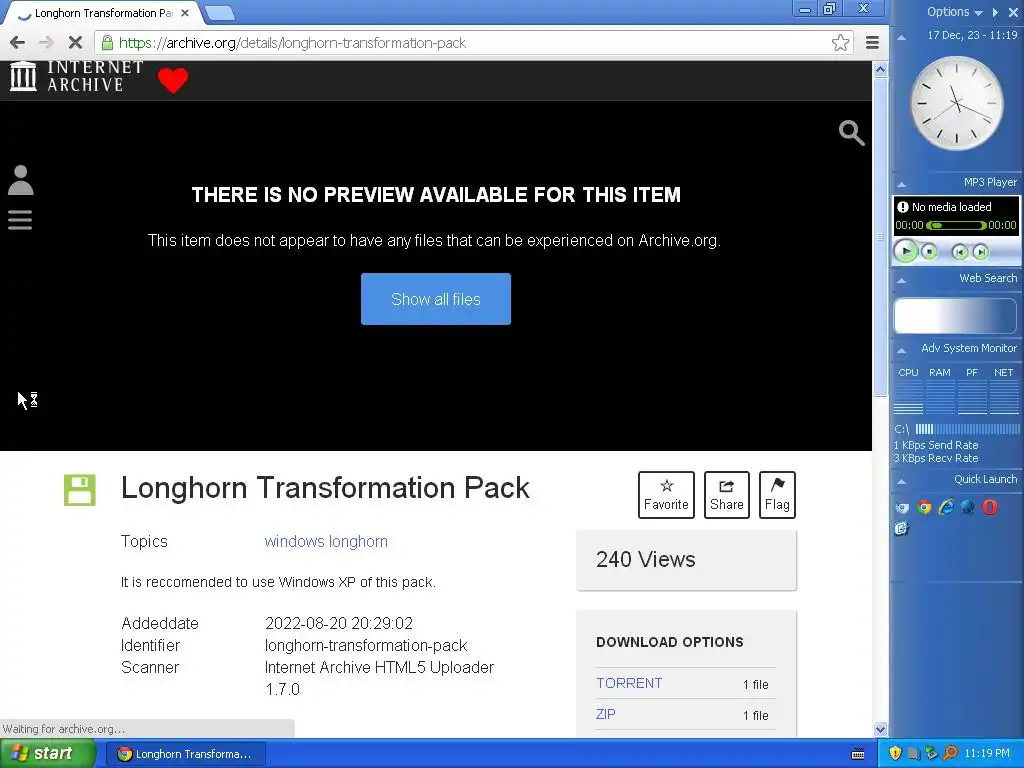The height and width of the screenshot is (768, 1024).
Task: Click the RAM usage meter
Action: point(940,398)
